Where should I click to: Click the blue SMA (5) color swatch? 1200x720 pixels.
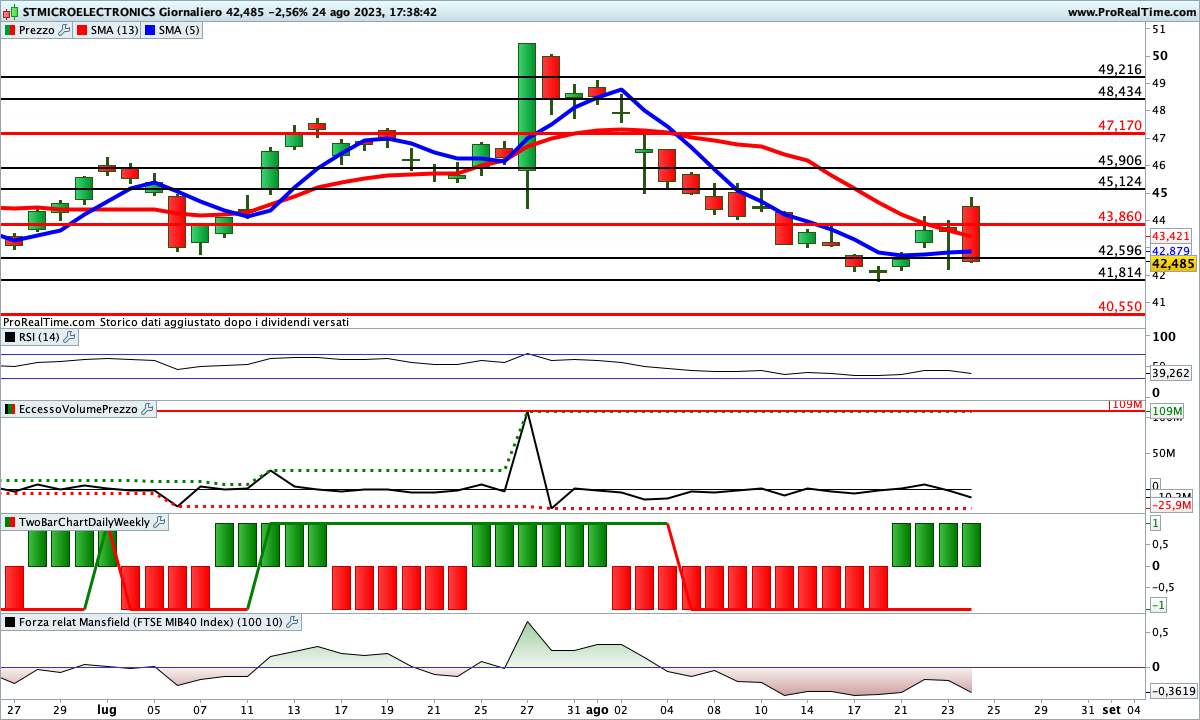pos(149,30)
